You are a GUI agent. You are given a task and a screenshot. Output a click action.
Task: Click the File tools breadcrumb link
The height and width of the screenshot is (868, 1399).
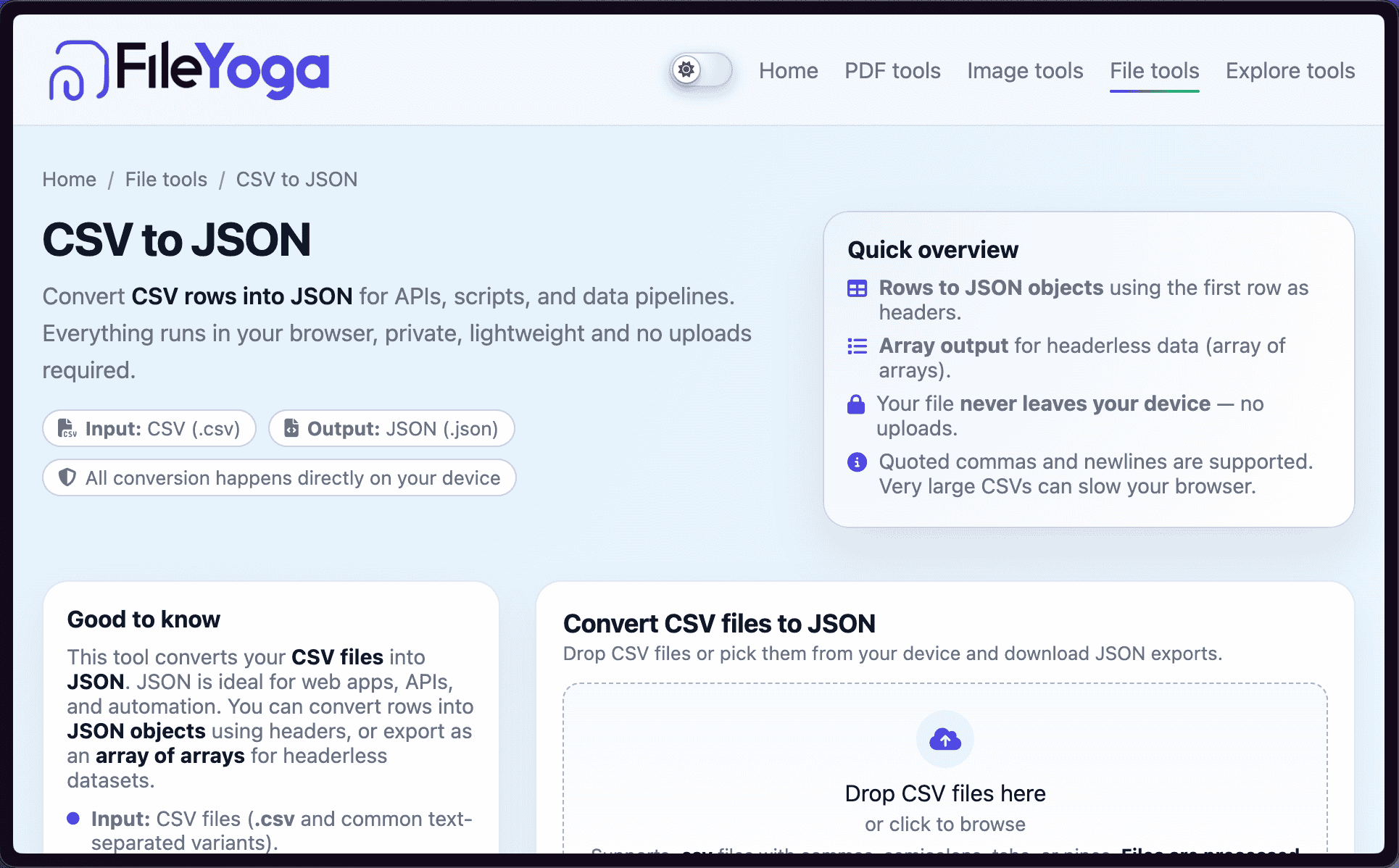pyautogui.click(x=166, y=179)
